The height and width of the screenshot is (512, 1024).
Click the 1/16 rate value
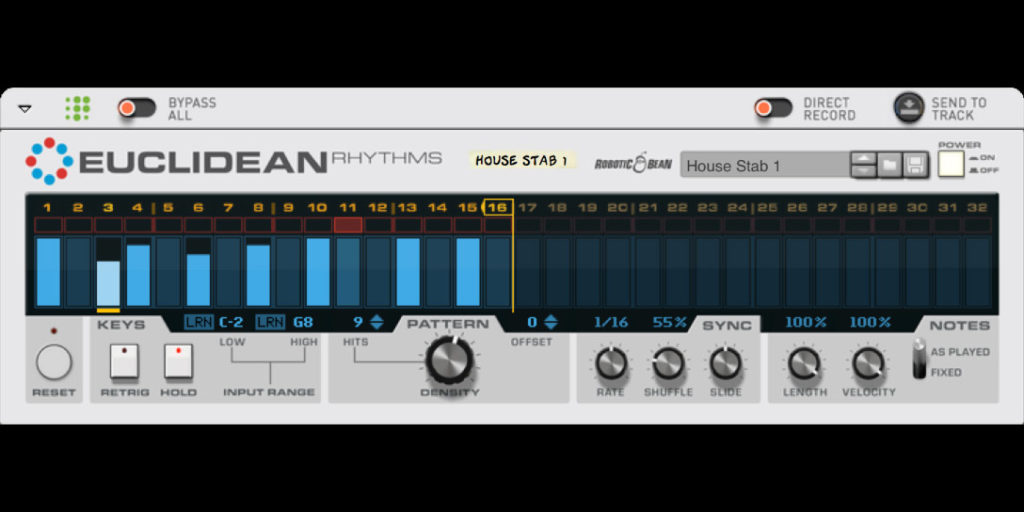click(611, 322)
